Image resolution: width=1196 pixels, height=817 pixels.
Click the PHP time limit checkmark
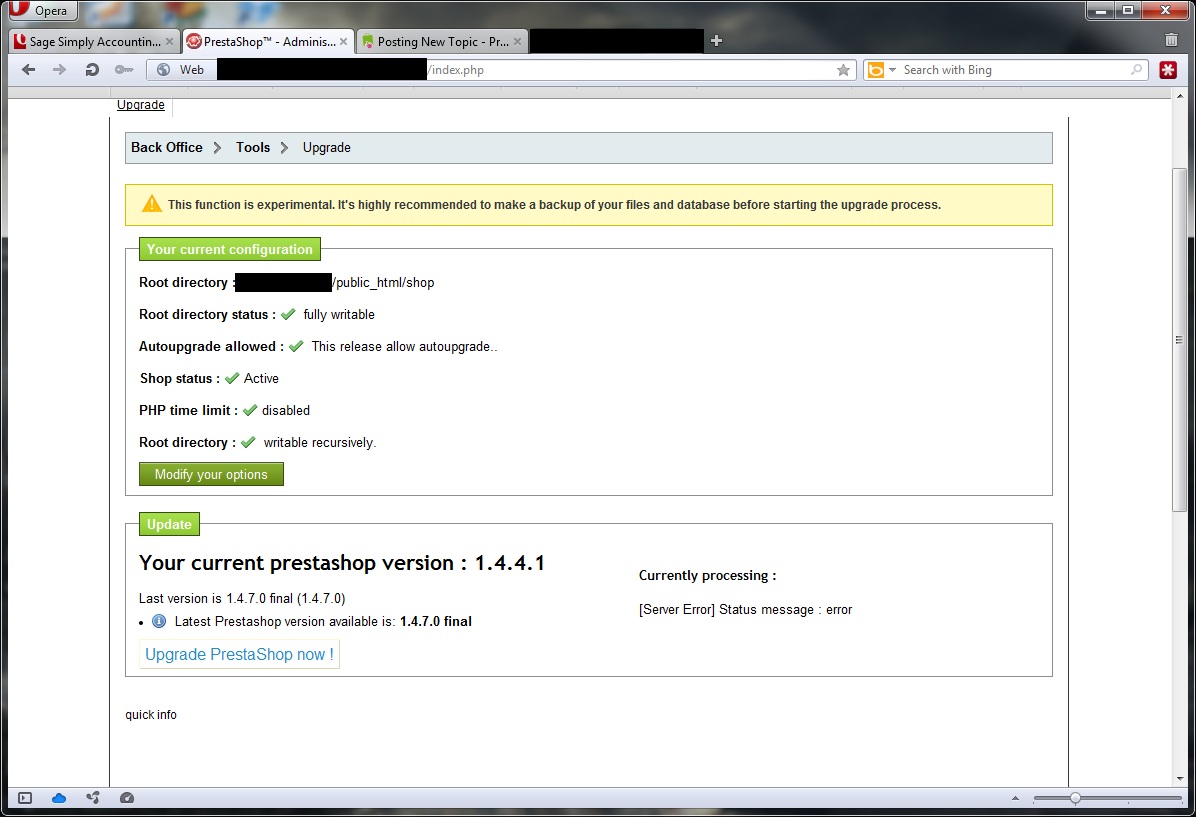(x=249, y=410)
